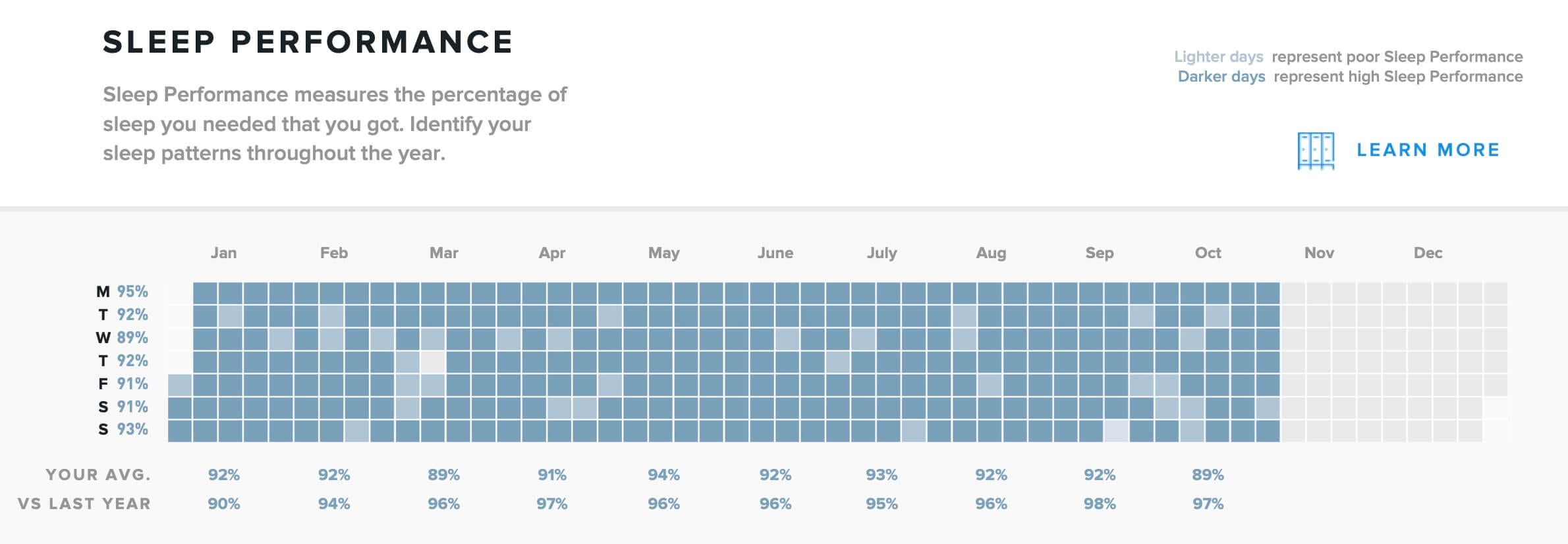Expand the Jan month column header

223,252
